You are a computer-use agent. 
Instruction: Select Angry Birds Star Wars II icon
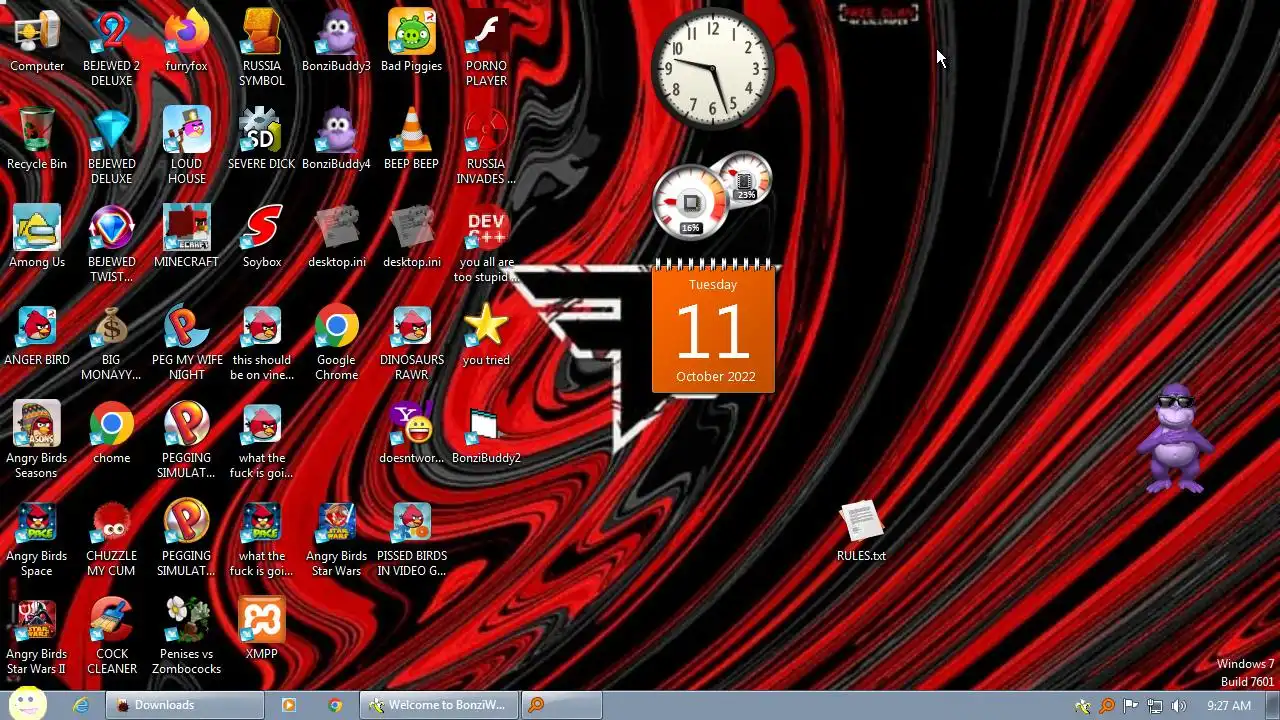(37, 636)
